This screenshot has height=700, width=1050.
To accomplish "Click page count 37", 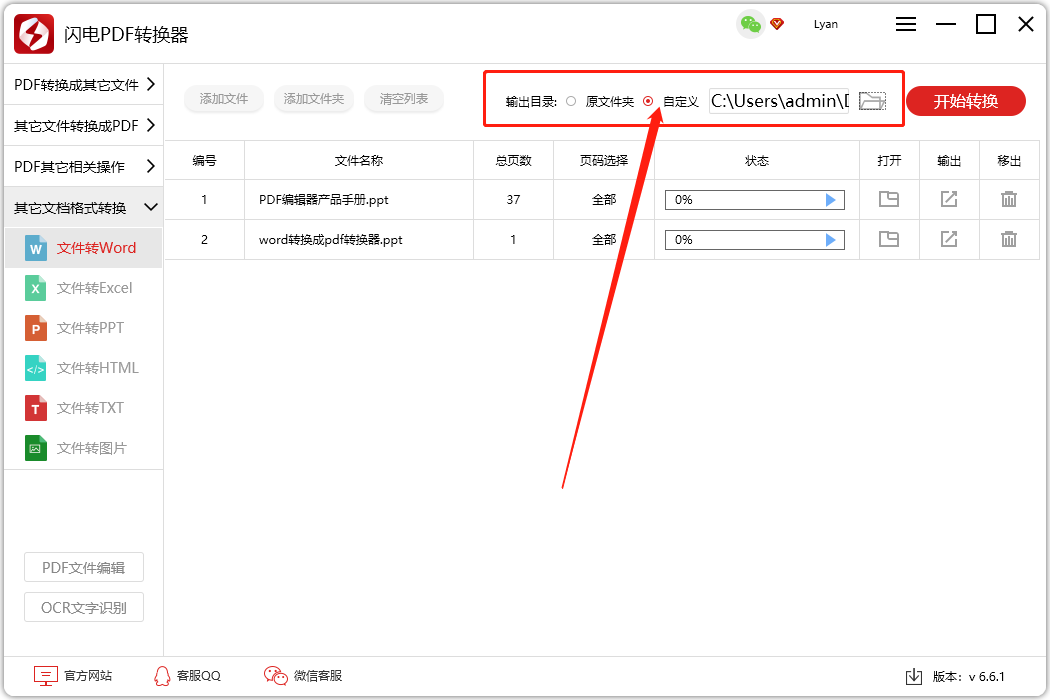I will [514, 200].
